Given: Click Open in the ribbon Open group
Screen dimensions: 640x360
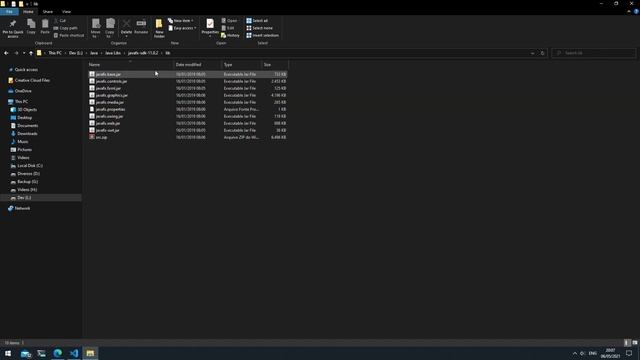Looking at the screenshot, I should (229, 20).
